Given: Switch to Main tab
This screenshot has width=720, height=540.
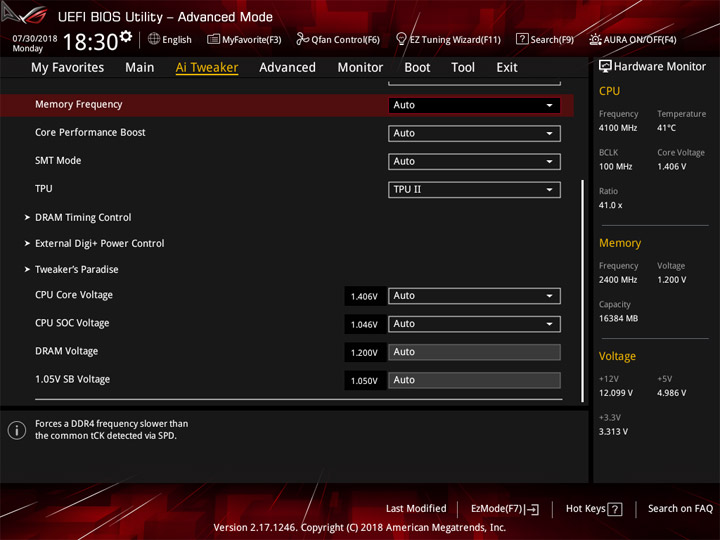Looking at the screenshot, I should pyautogui.click(x=140, y=68).
